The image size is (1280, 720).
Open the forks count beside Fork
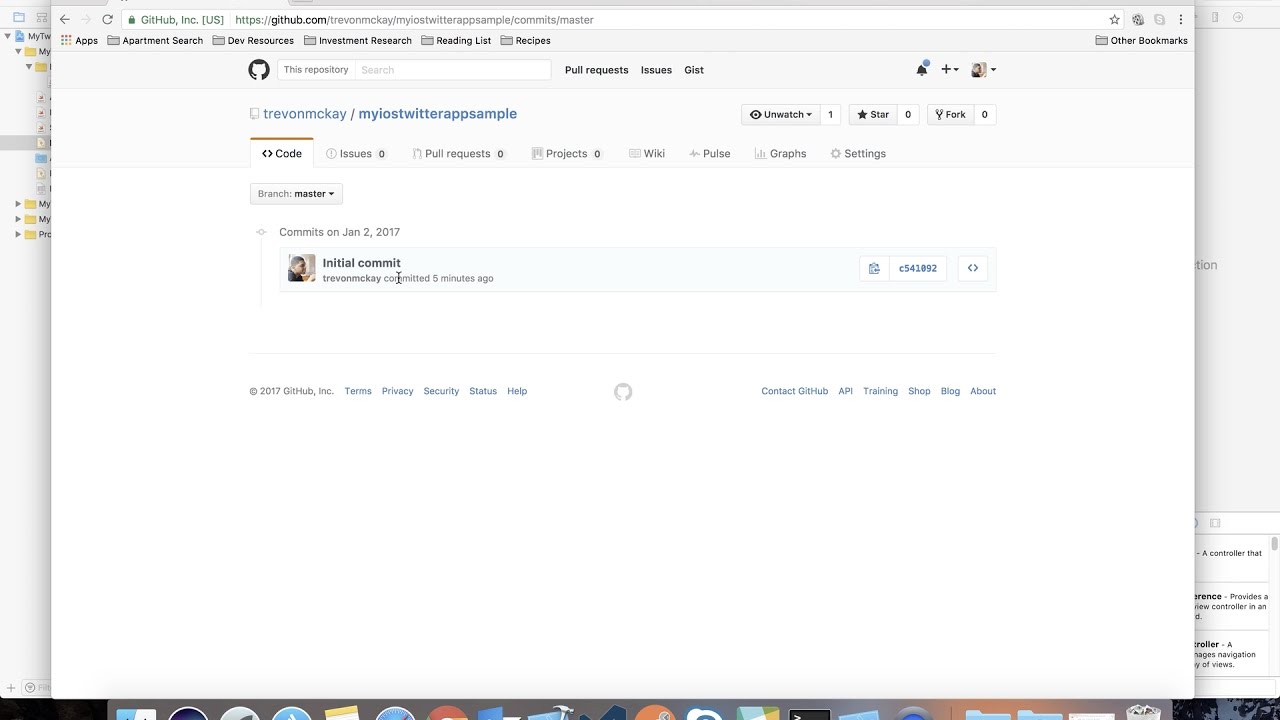tap(984, 115)
